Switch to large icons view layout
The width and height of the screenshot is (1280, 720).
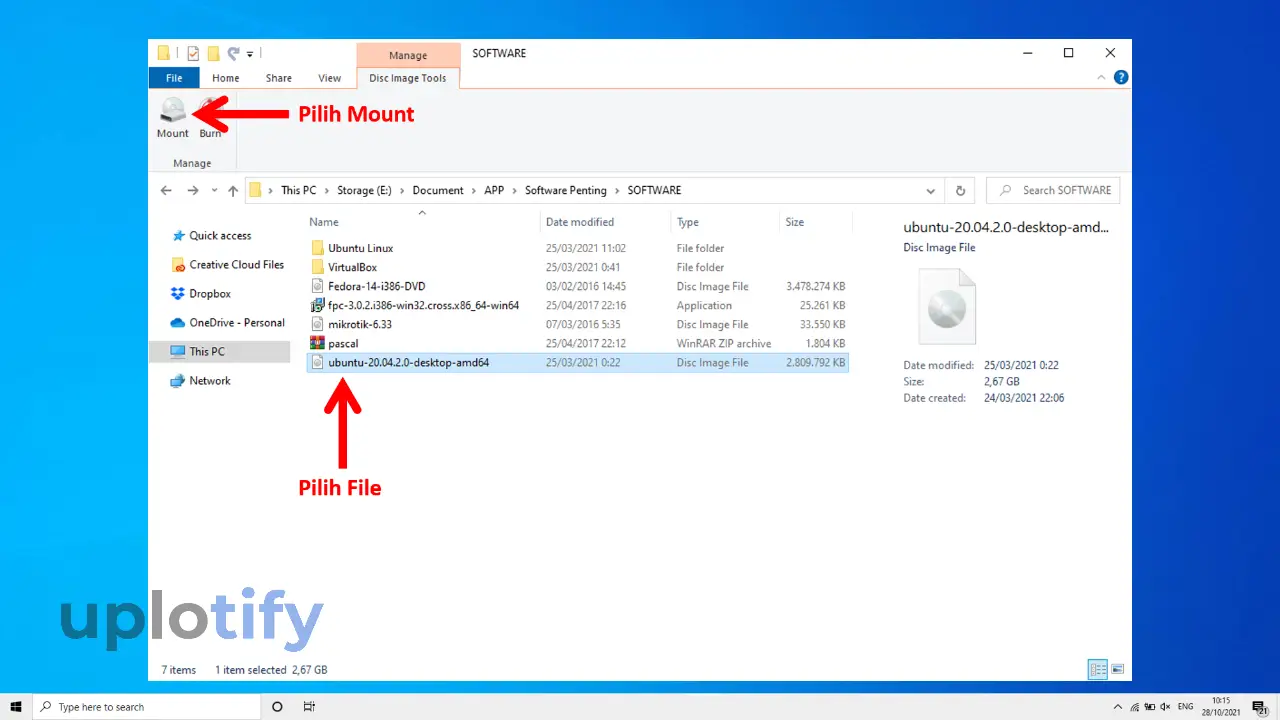pyautogui.click(x=1118, y=669)
